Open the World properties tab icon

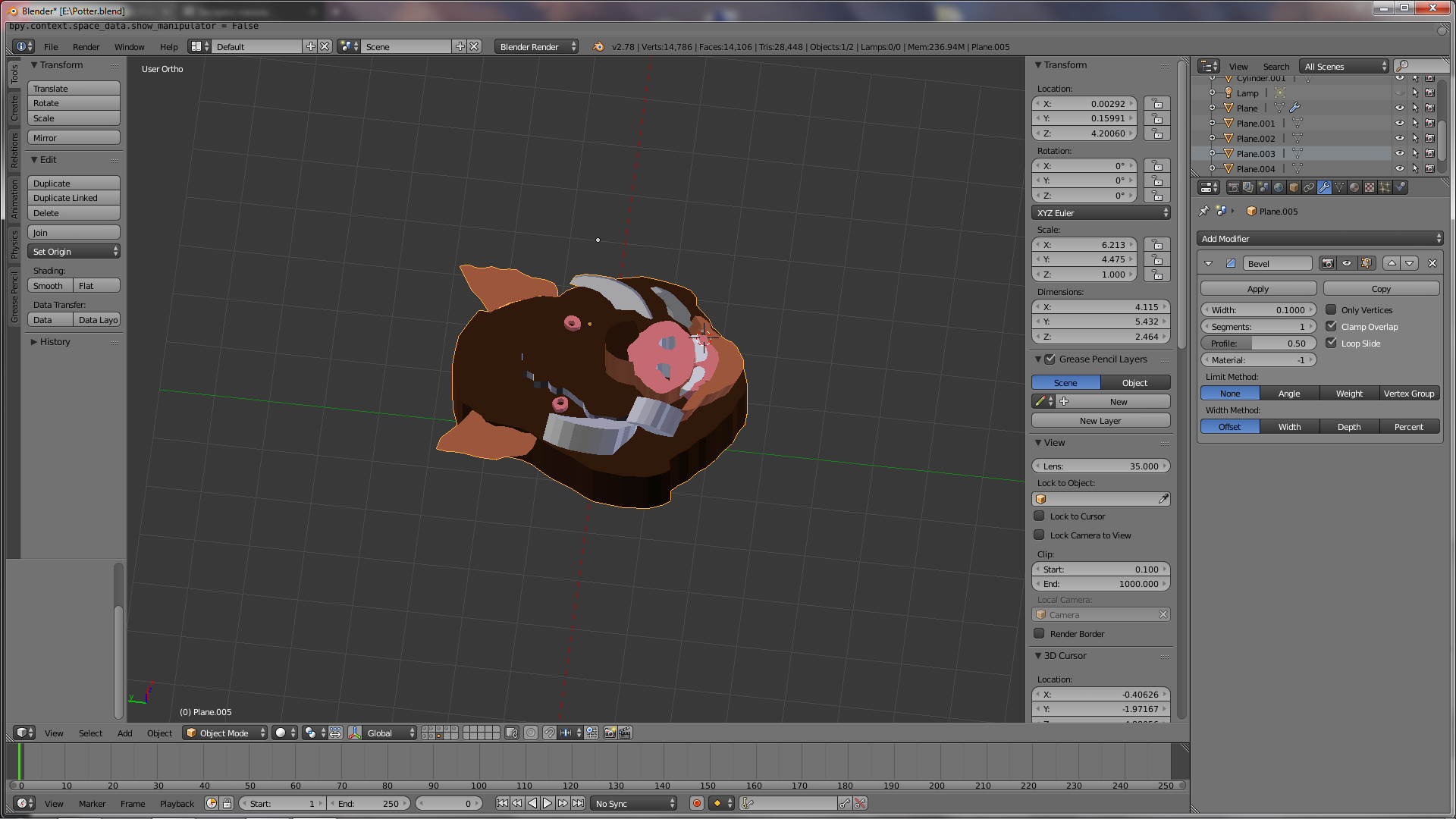pos(1279,187)
